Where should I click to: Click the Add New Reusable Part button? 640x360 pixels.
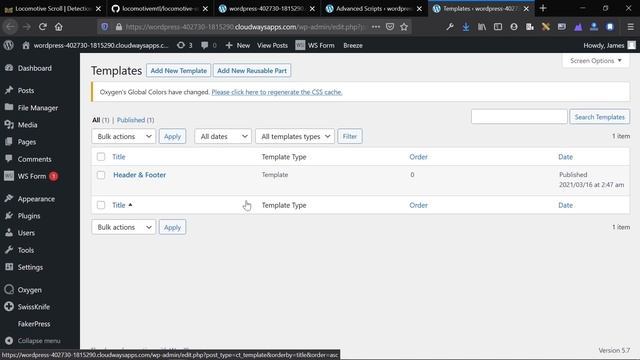[x=252, y=71]
